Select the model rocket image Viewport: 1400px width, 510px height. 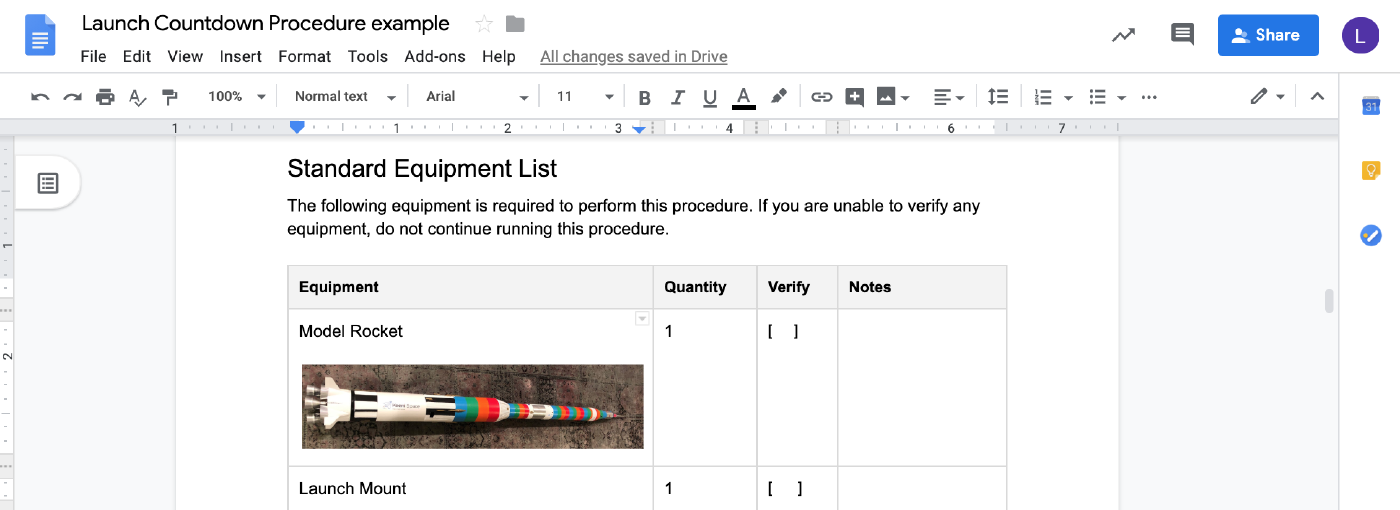point(473,406)
